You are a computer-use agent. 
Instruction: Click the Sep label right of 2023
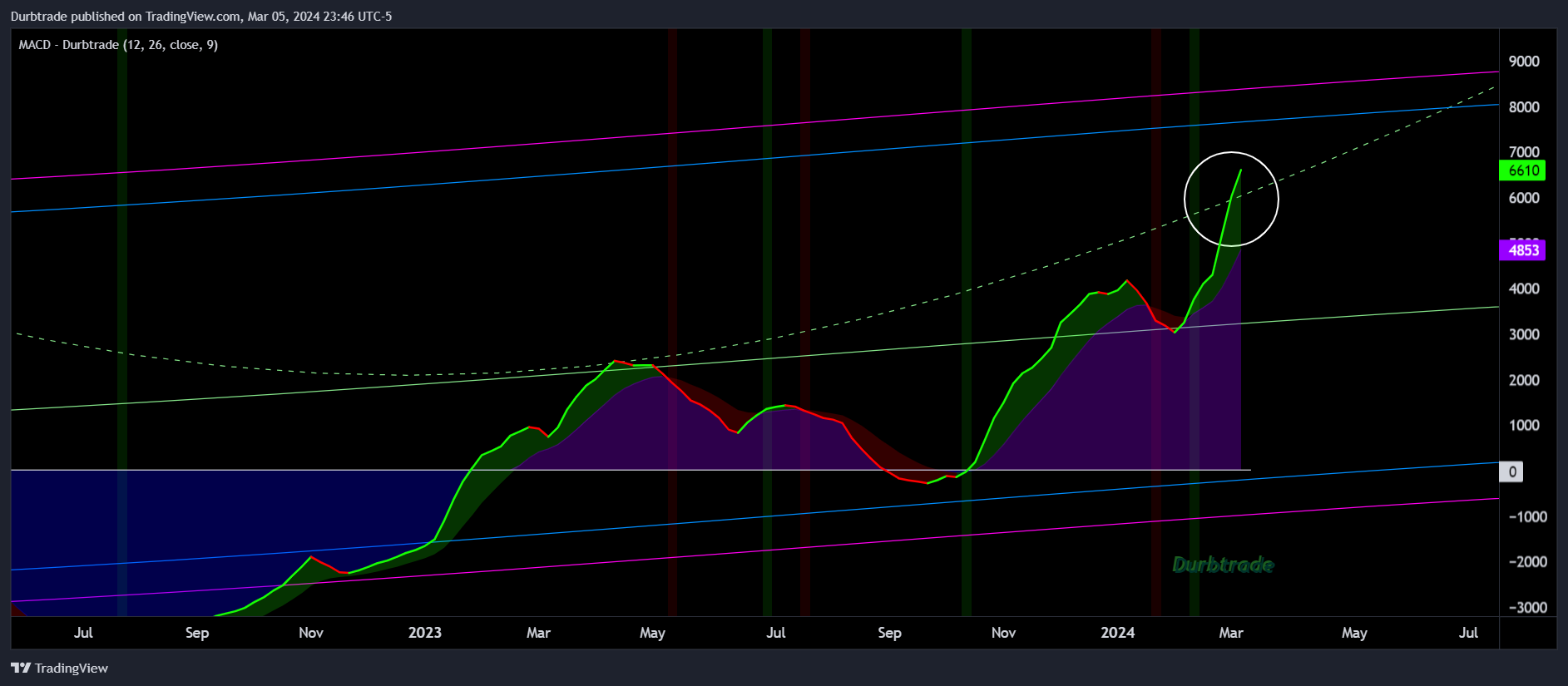889,633
